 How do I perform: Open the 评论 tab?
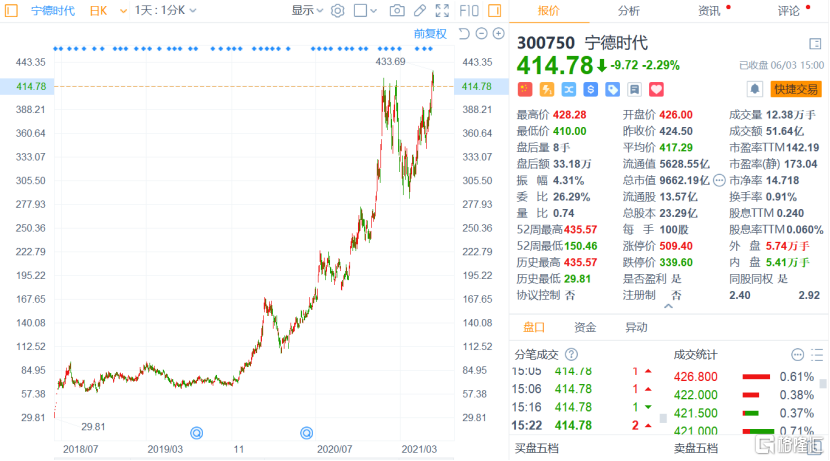tap(789, 11)
